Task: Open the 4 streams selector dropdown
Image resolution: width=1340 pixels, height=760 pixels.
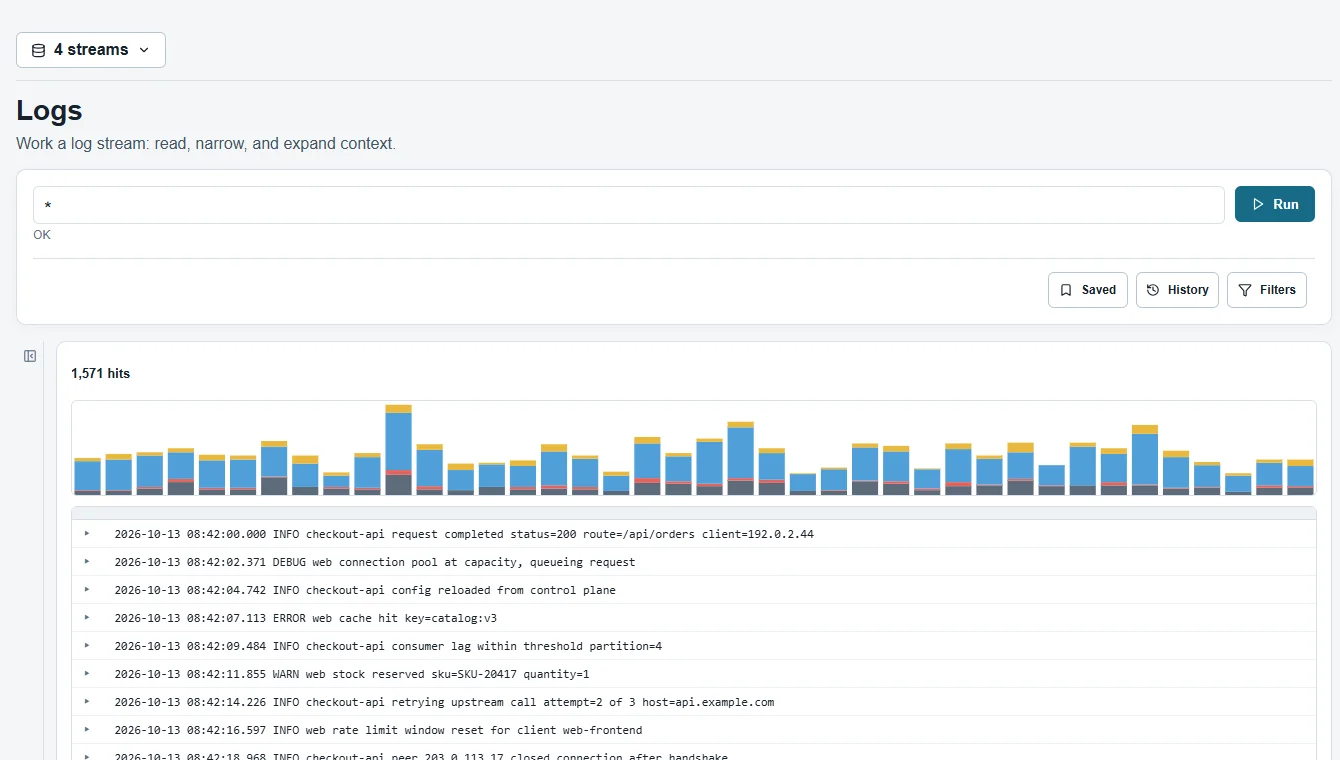Action: [91, 50]
